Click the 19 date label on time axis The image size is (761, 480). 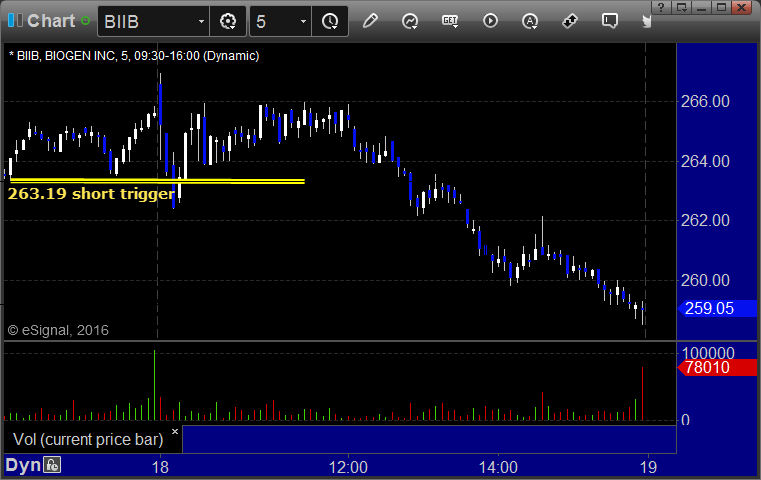pyautogui.click(x=648, y=467)
